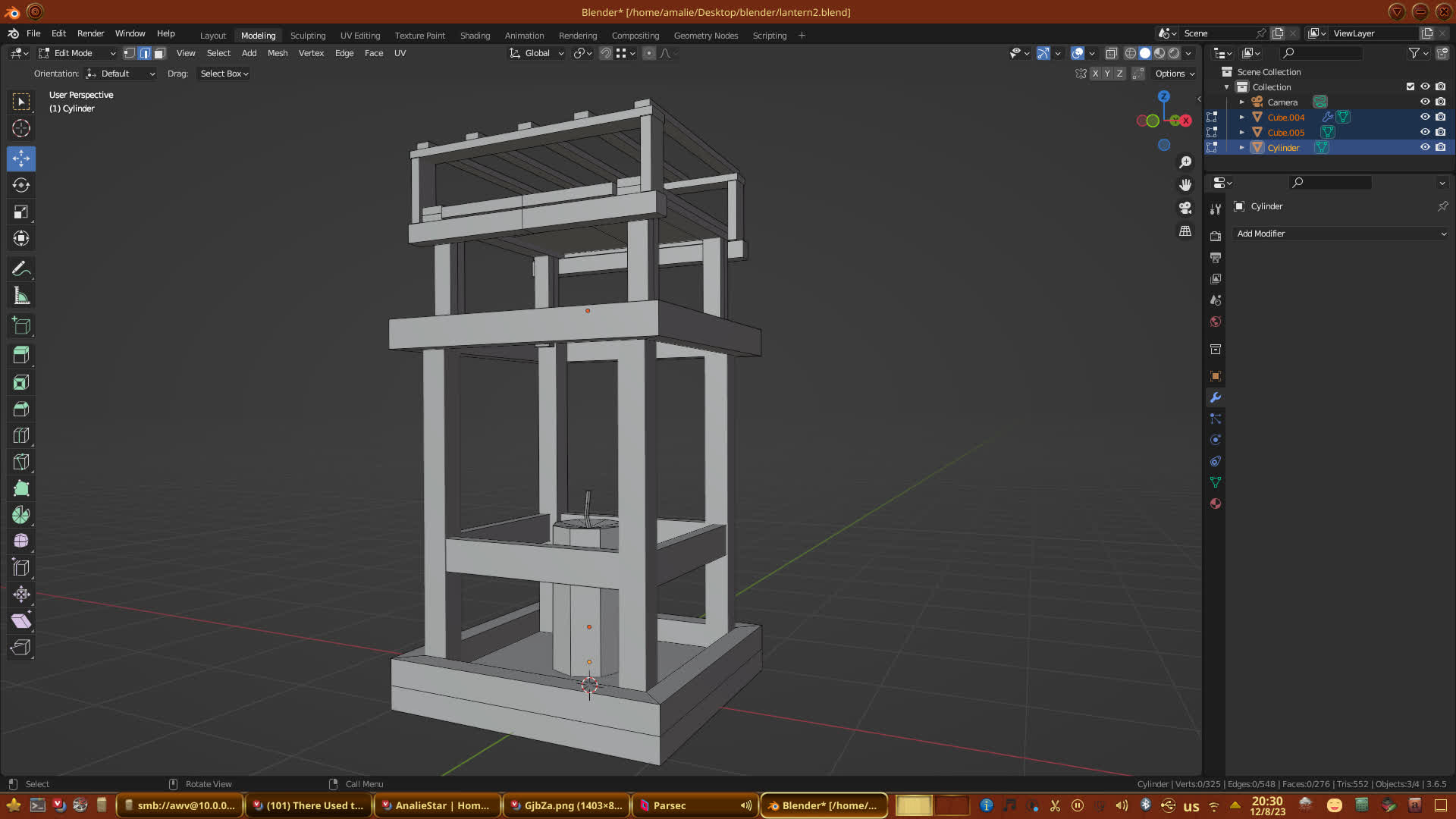Select the Loop Cut tool
Image resolution: width=1456 pixels, height=819 pixels.
point(21,435)
